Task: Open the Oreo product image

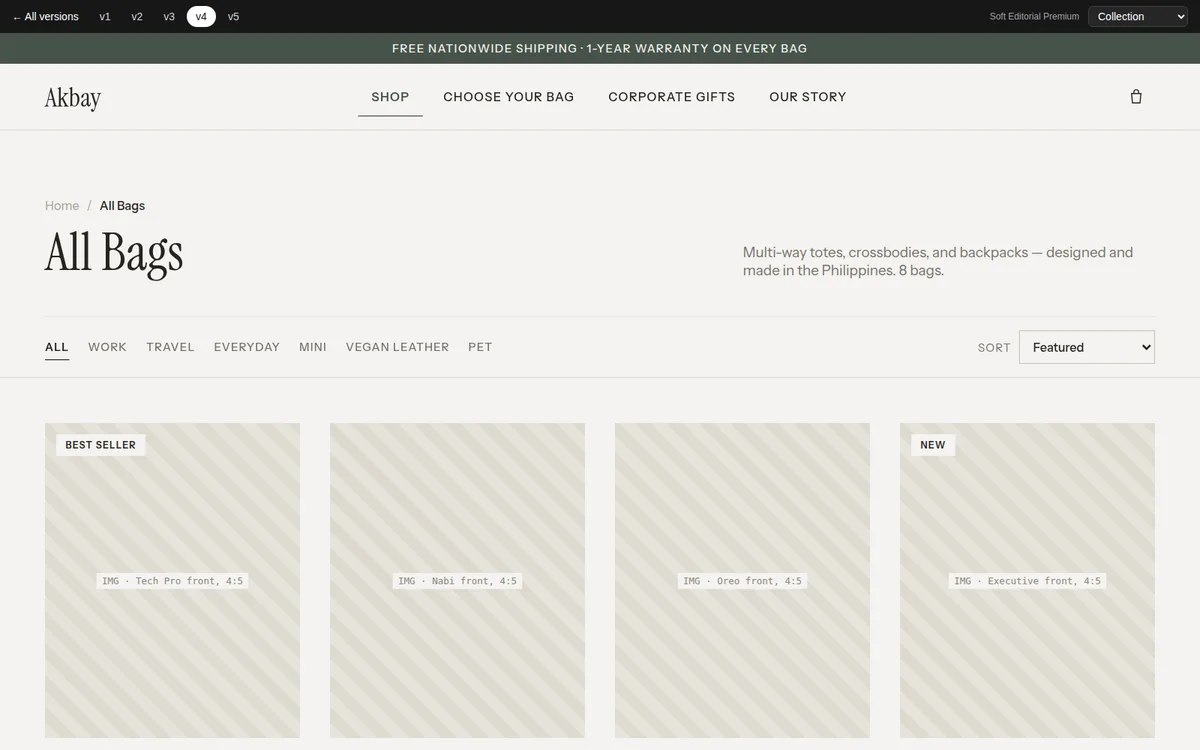Action: [742, 581]
